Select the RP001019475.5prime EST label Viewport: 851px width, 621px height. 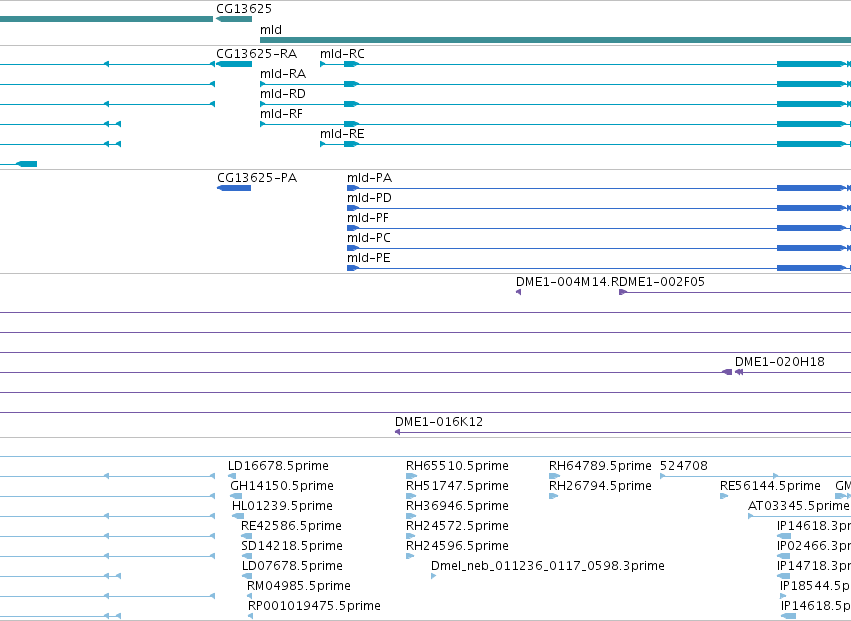(x=314, y=607)
